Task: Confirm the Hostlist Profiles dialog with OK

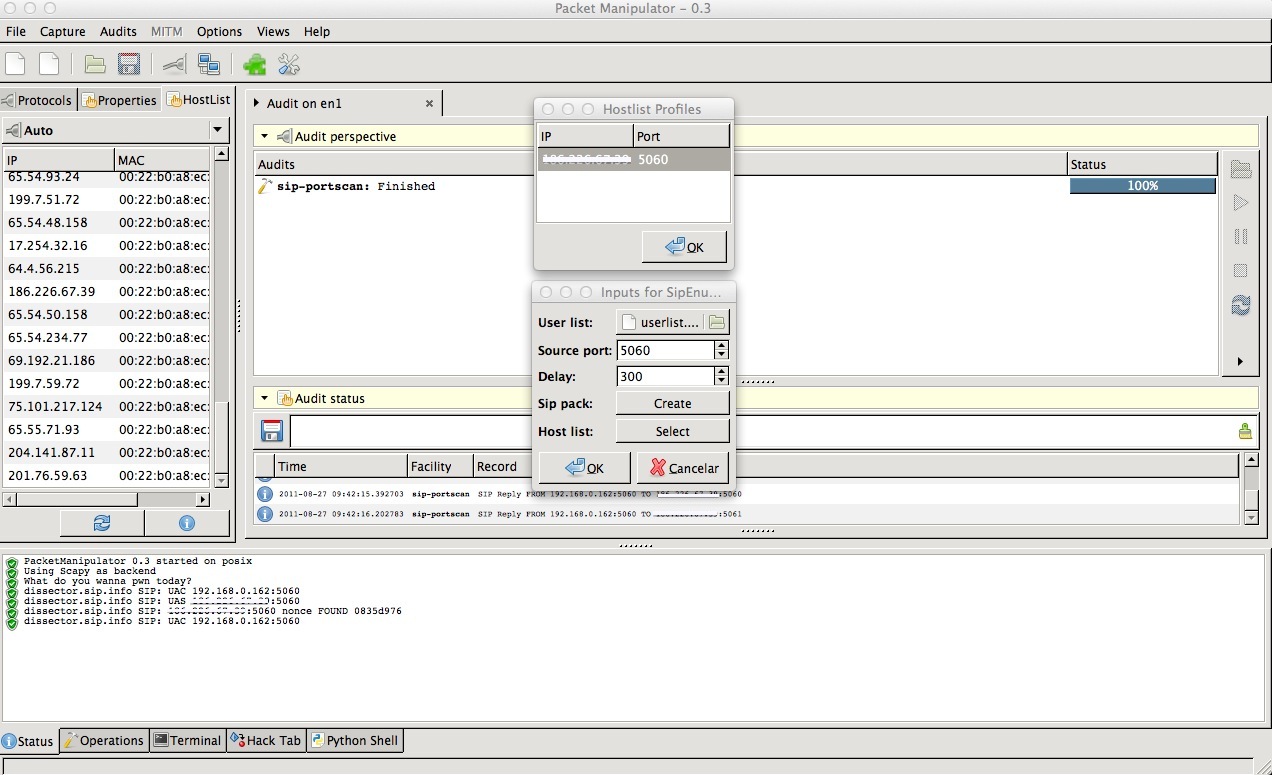Action: [x=684, y=247]
